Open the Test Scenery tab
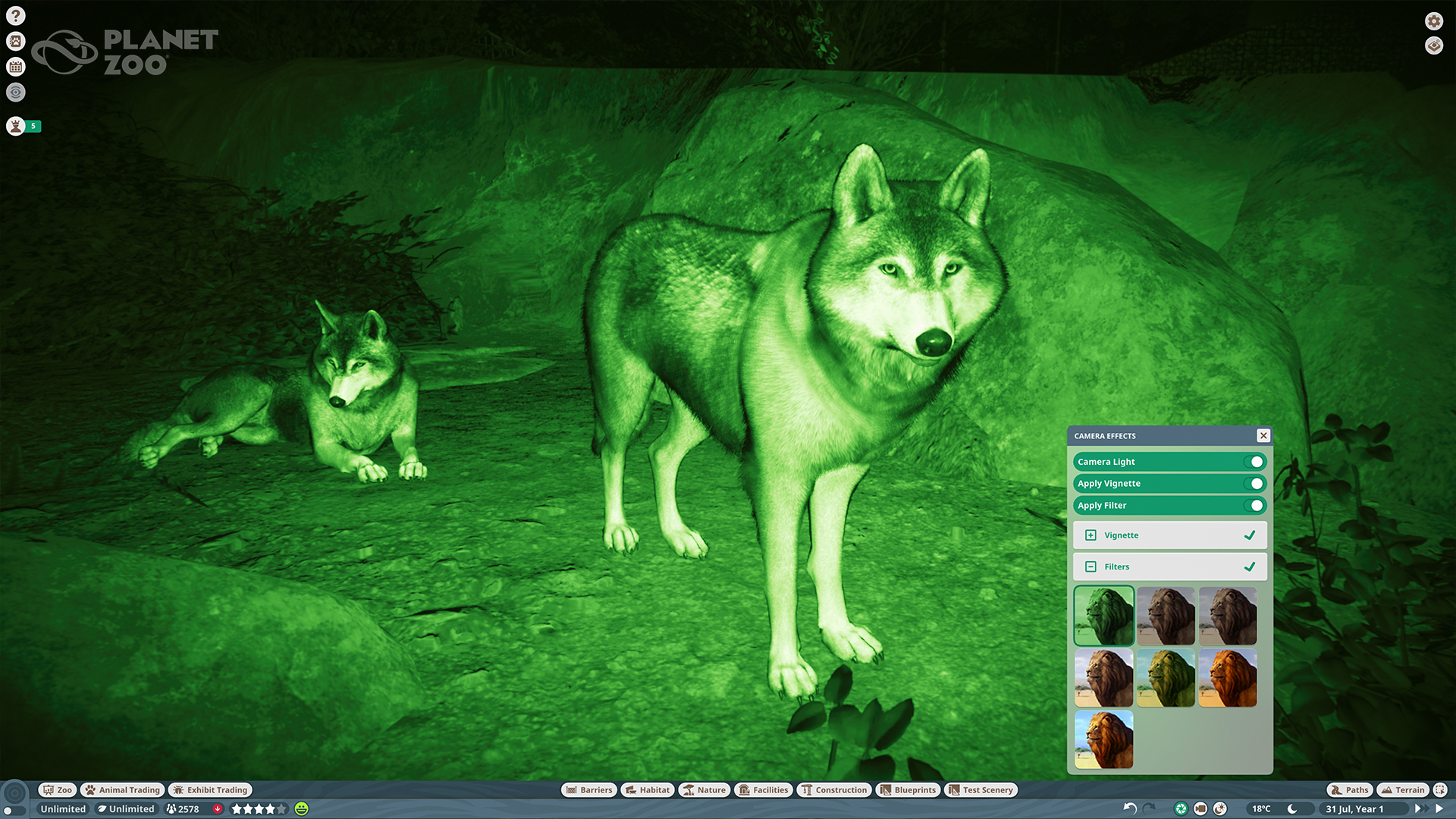Viewport: 1456px width, 819px height. 981,790
